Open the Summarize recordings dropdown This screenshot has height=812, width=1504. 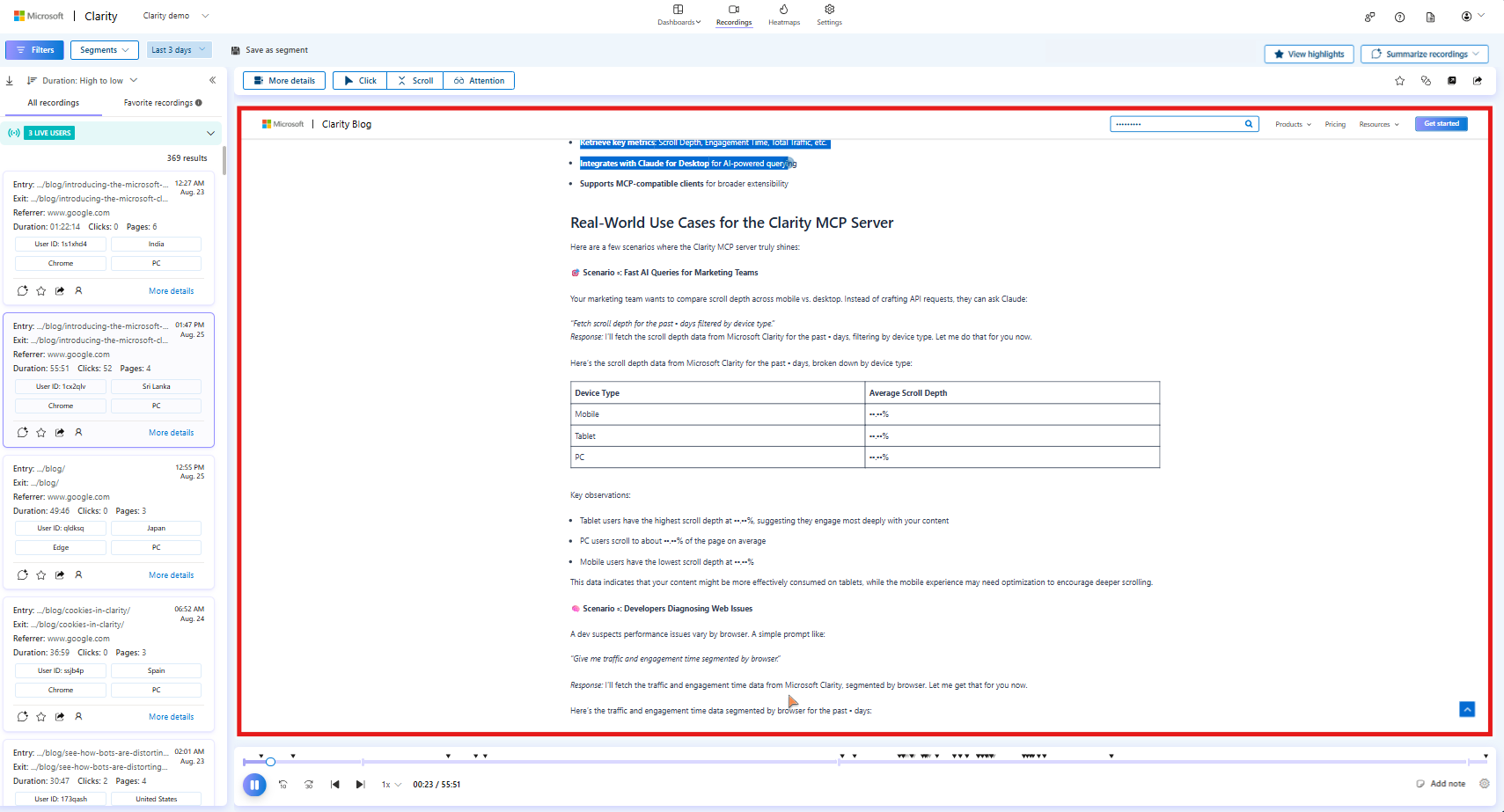pyautogui.click(x=1425, y=54)
